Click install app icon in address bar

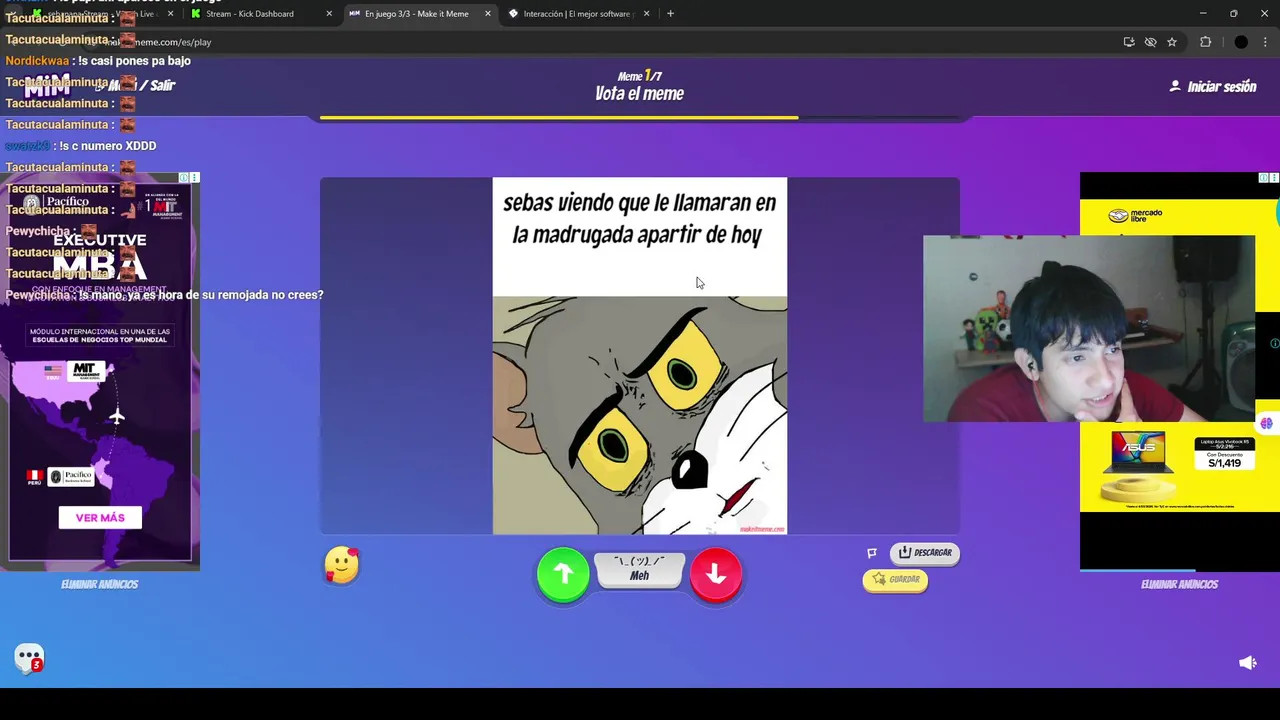(x=1129, y=42)
